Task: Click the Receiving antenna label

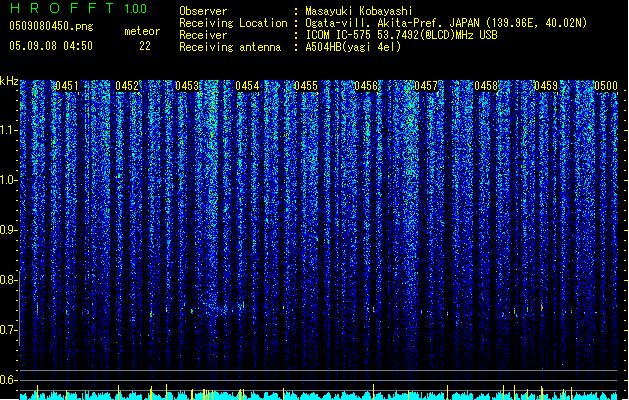Action: tap(230, 47)
